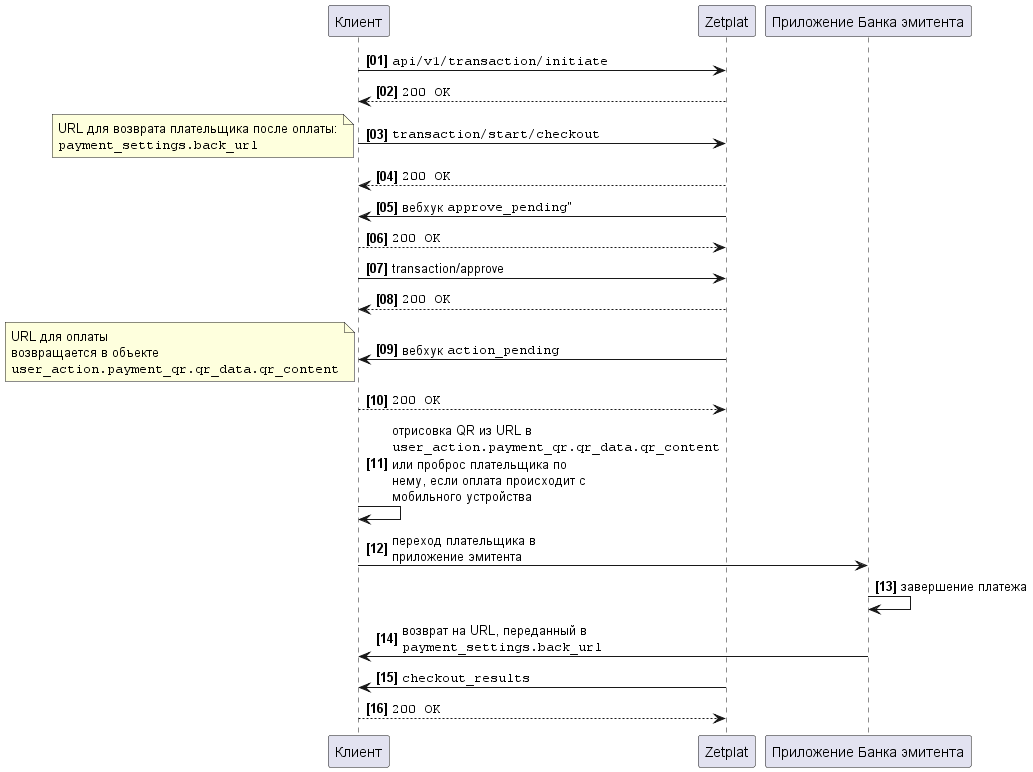This screenshot has height=772, width=1033.
Task: Click step 15 checkout_results message label
Action: click(465, 678)
